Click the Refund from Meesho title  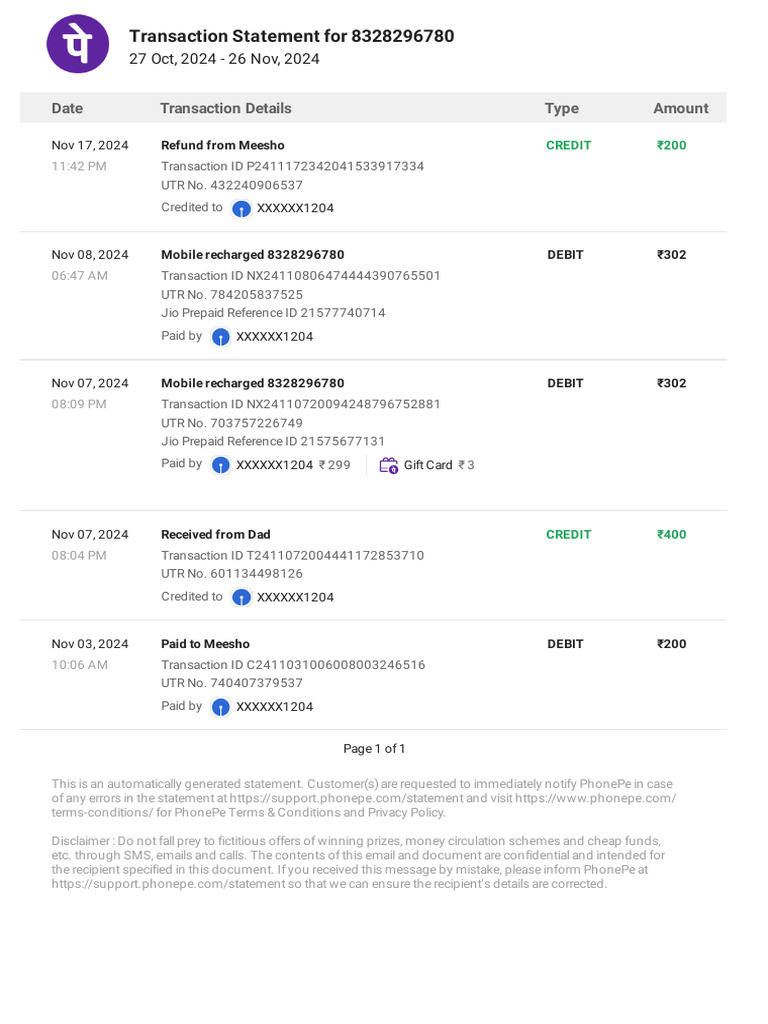(x=223, y=145)
